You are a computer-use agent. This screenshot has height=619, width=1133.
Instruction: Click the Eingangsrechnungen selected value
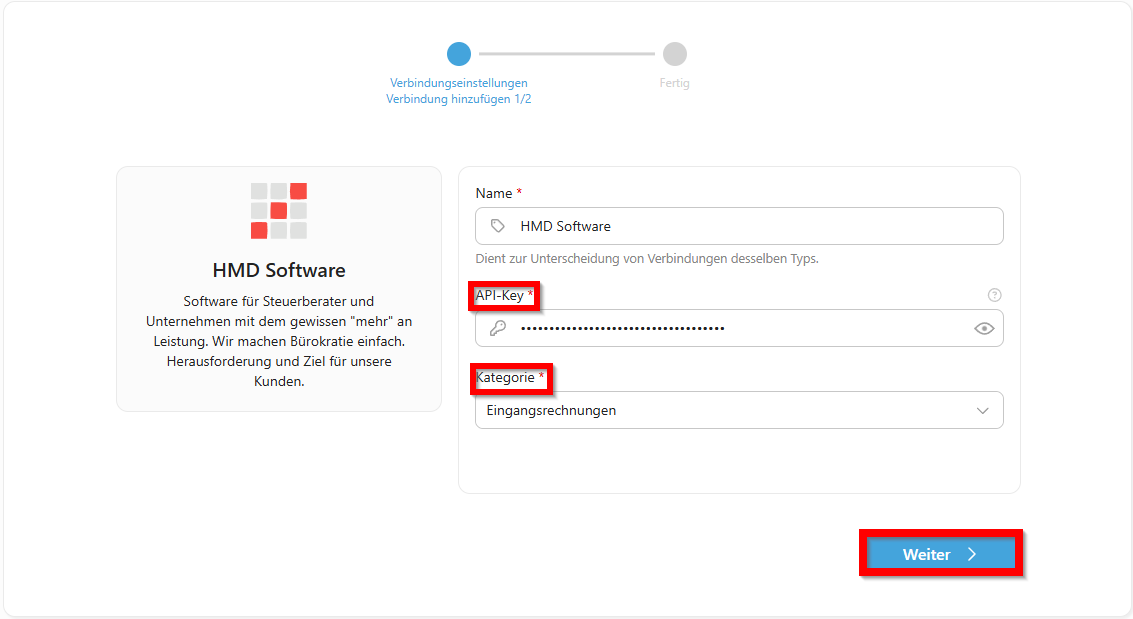coord(551,410)
